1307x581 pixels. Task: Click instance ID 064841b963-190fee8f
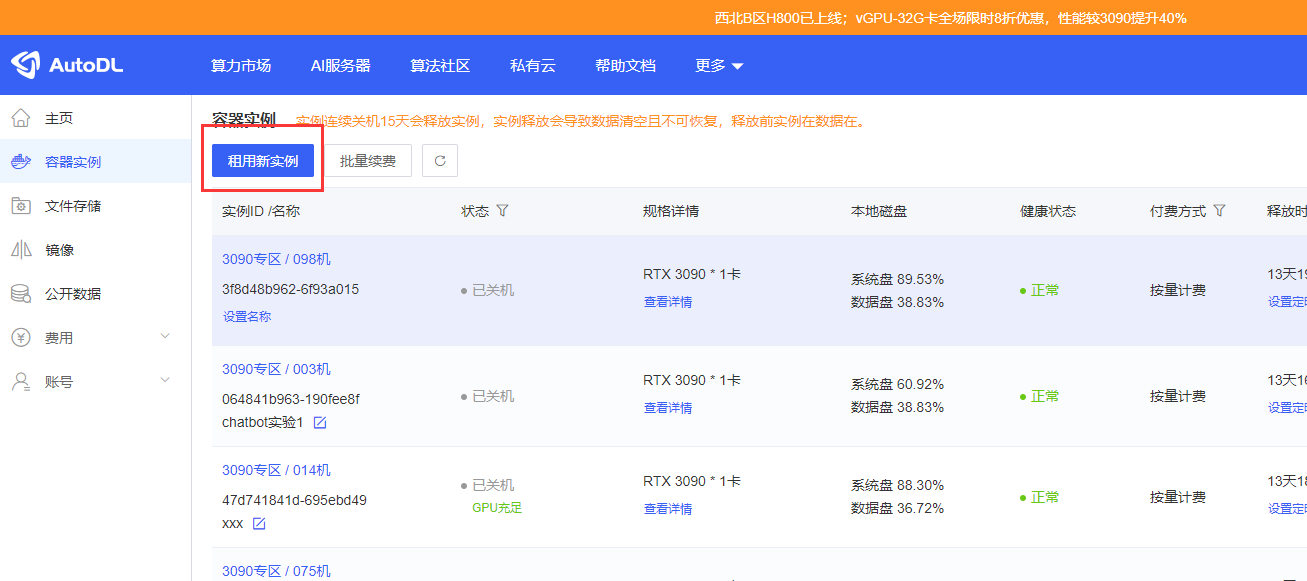coord(291,399)
